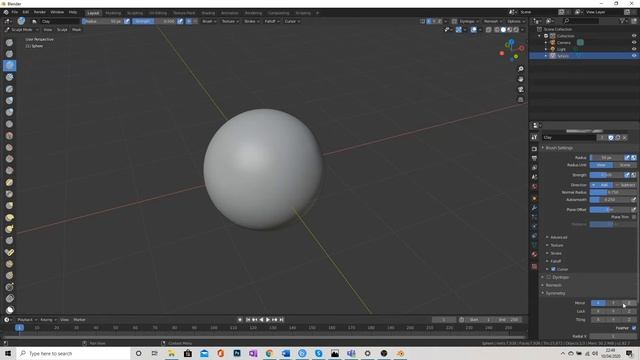Image resolution: width=640 pixels, height=360 pixels.
Task: Open the Modifiers wrench properties tab
Action: coord(534,208)
